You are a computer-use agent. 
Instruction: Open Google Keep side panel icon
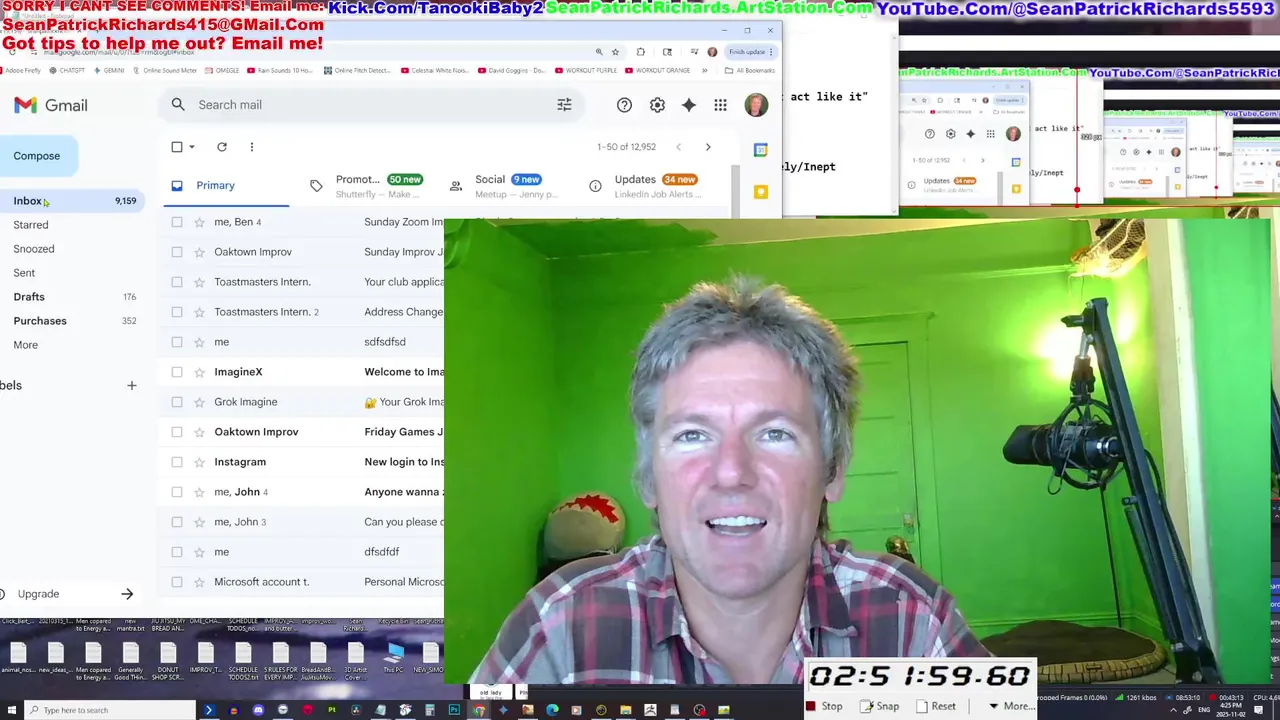761,191
